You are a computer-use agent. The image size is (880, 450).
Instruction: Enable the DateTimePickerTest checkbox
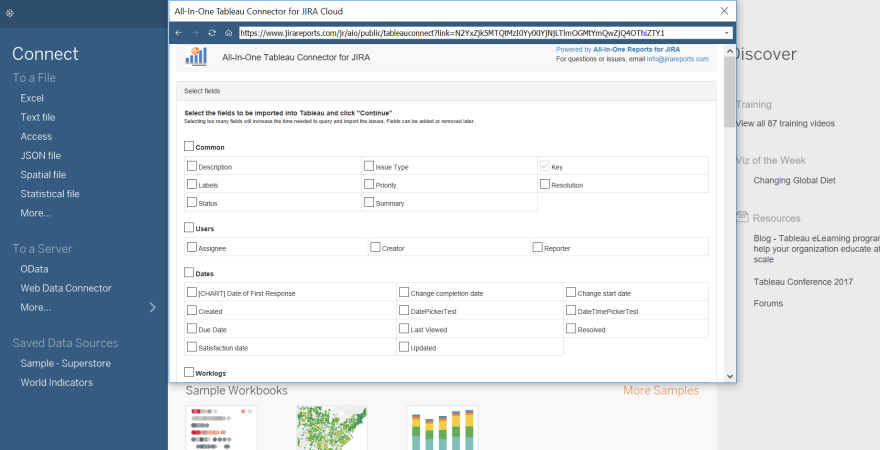tap(571, 310)
